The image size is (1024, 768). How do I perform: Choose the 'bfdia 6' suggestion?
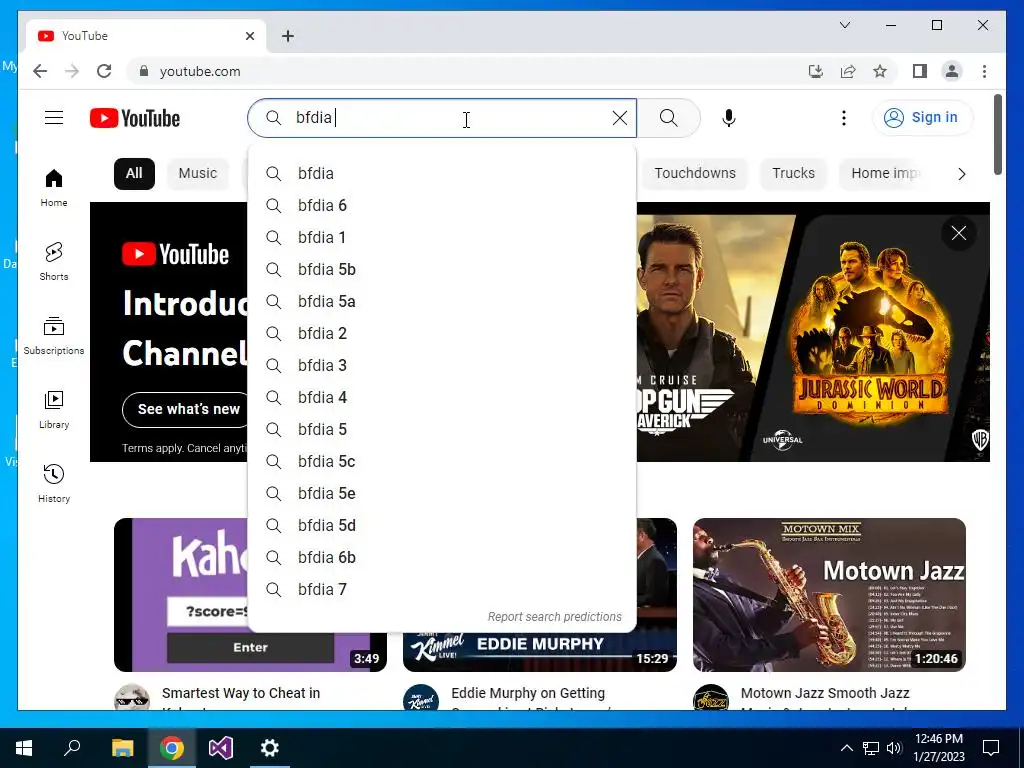tap(442, 206)
